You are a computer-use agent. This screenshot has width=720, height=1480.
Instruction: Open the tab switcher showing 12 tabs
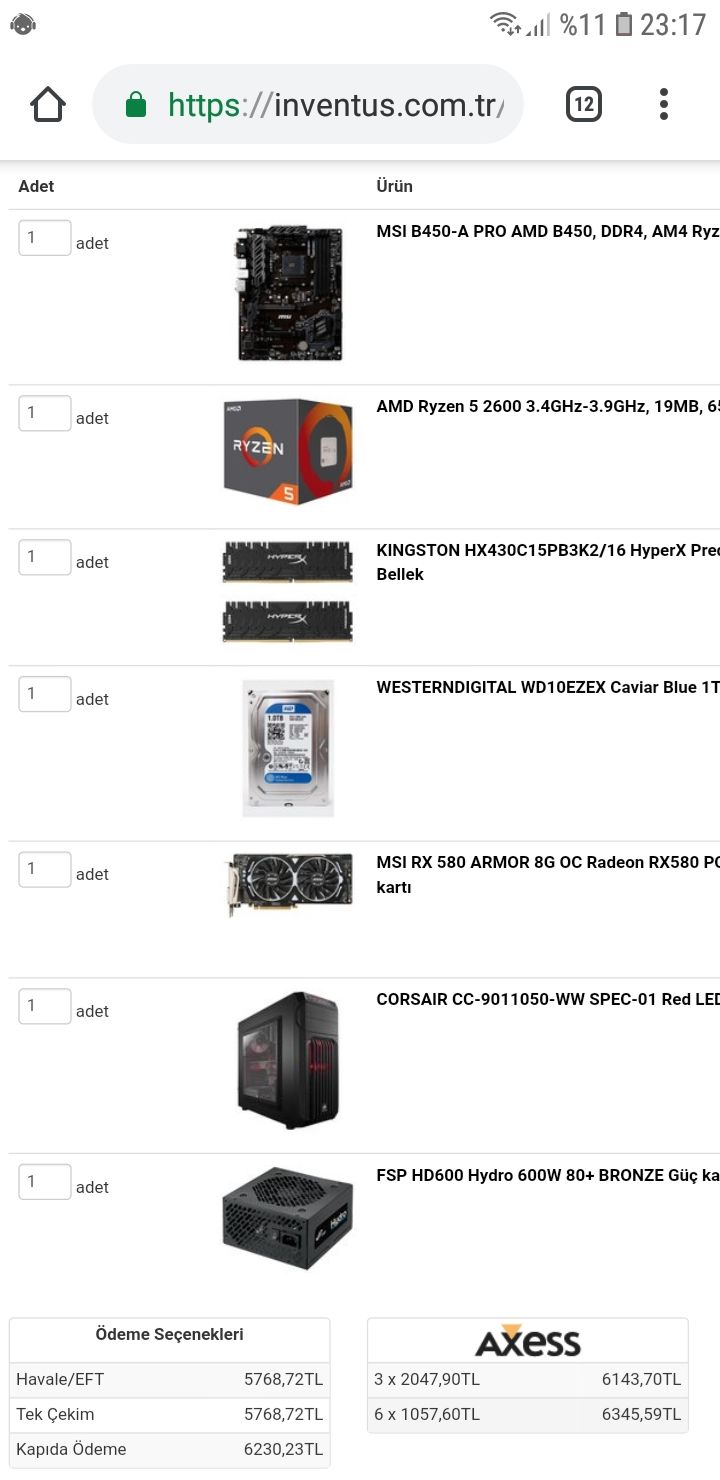click(x=584, y=104)
